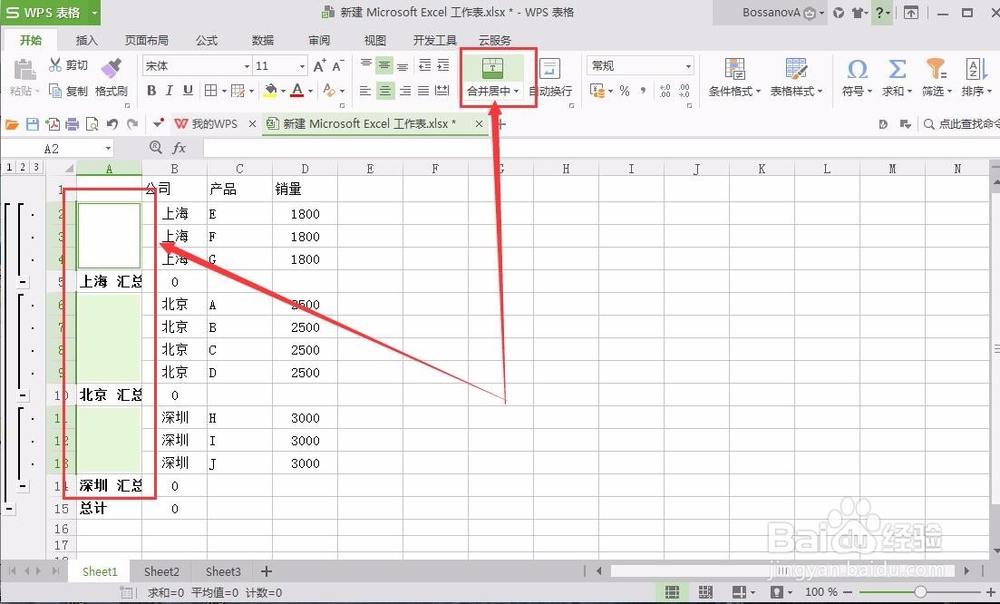This screenshot has height=604, width=1000.
Task: Click the distributed alignment icon
Action: (x=441, y=91)
